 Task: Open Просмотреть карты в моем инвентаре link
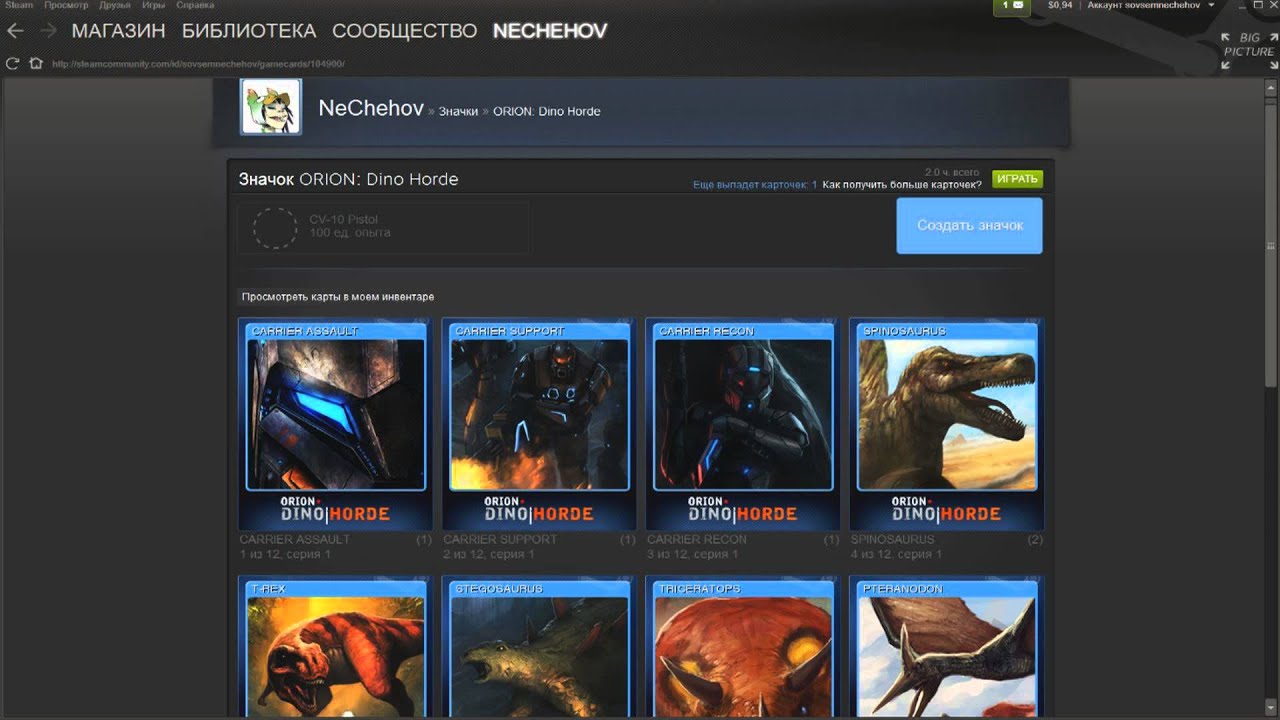(x=338, y=297)
